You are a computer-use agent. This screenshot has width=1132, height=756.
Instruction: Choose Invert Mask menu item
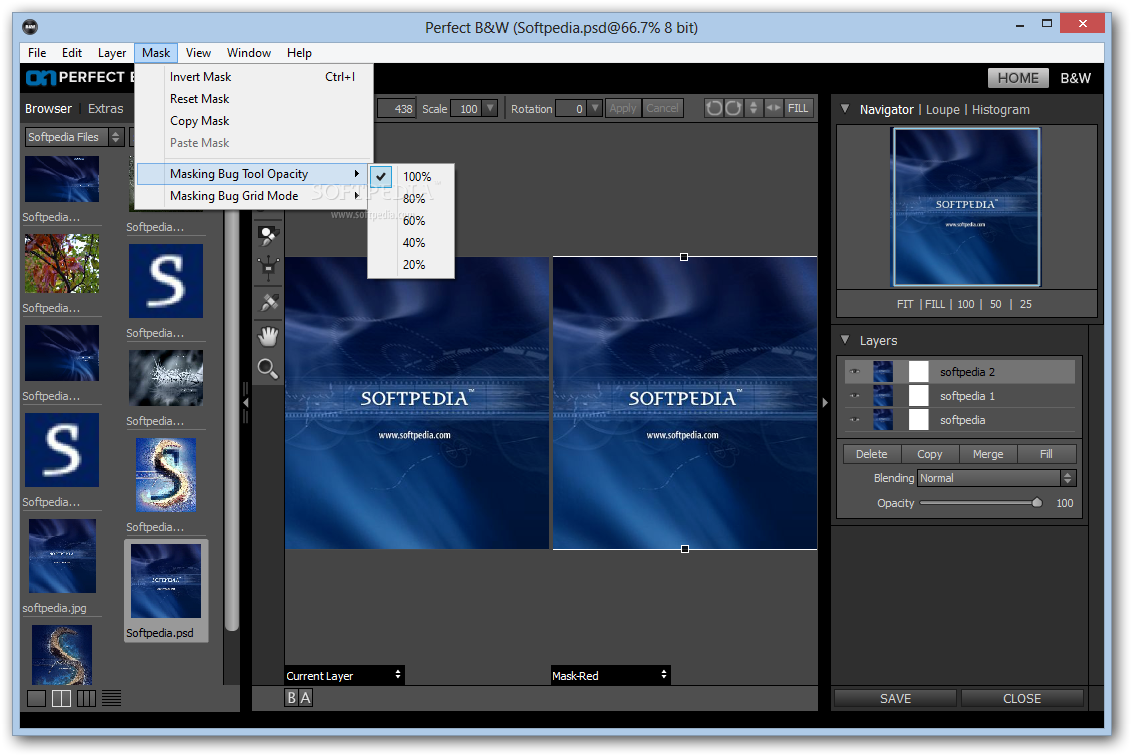click(x=254, y=77)
